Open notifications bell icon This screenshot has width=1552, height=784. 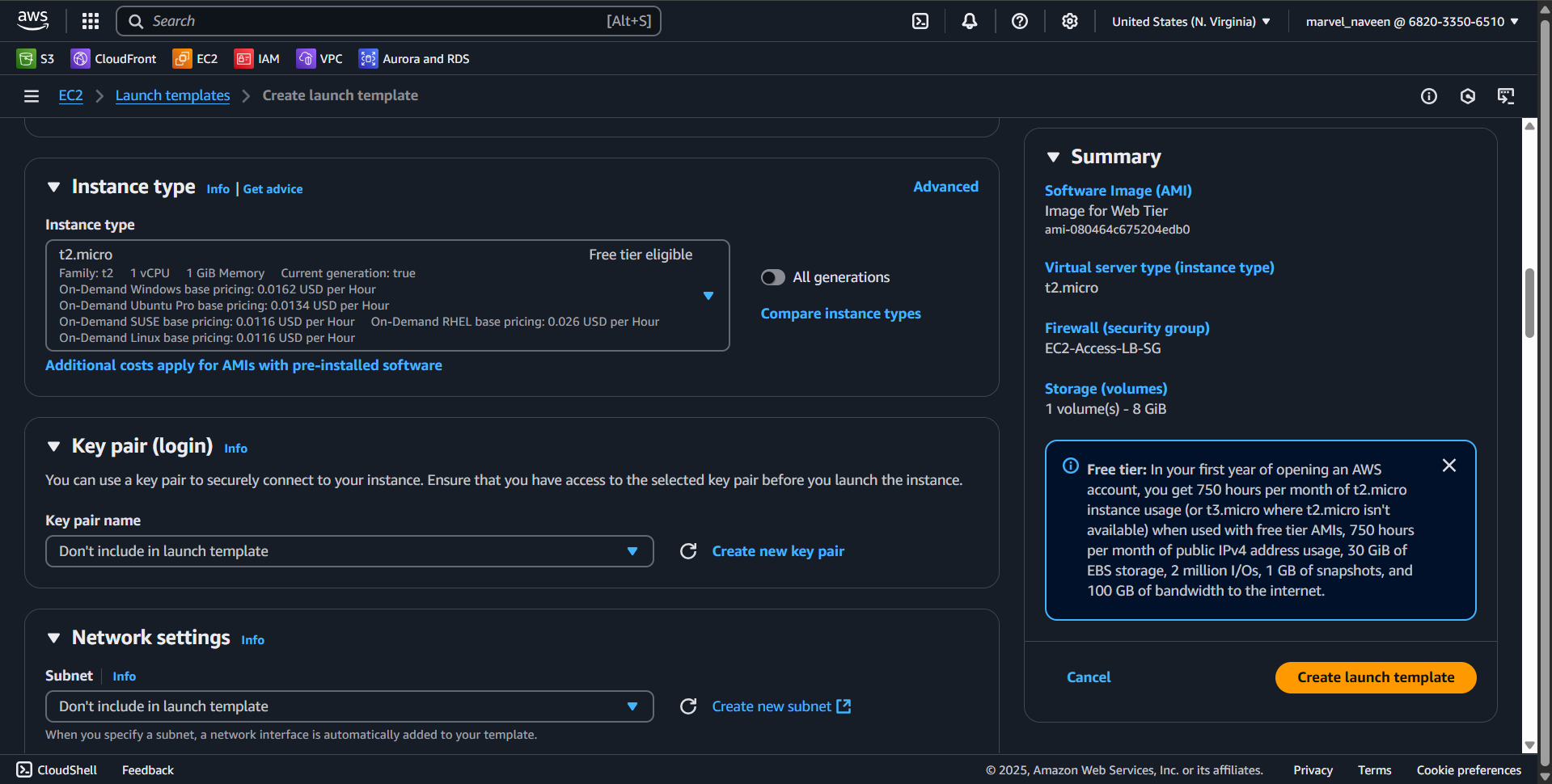tap(970, 21)
